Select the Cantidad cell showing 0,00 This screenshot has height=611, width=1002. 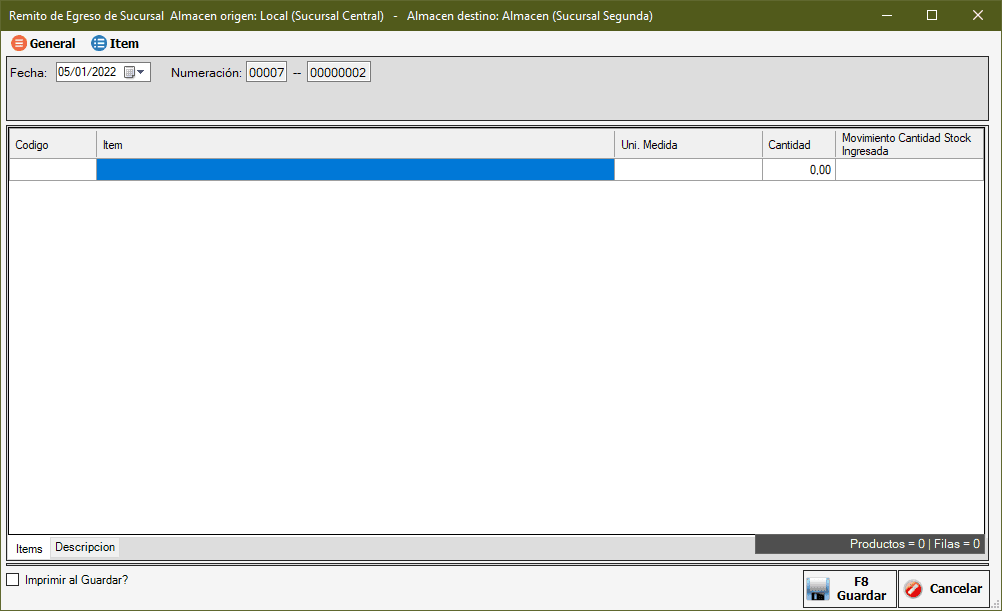pyautogui.click(x=798, y=170)
